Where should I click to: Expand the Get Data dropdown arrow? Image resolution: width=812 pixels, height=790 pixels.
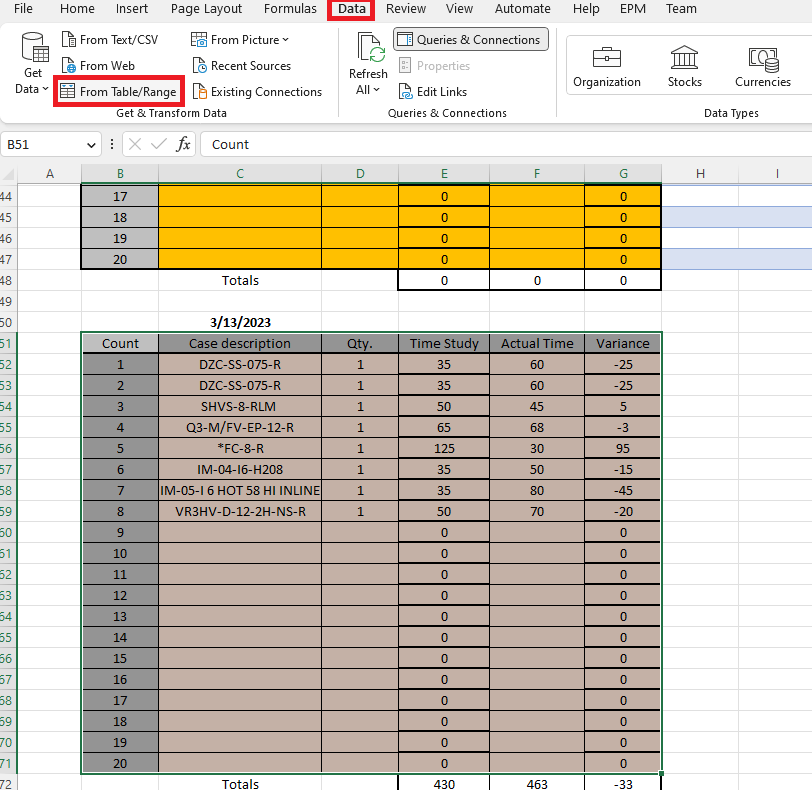[x=45, y=89]
